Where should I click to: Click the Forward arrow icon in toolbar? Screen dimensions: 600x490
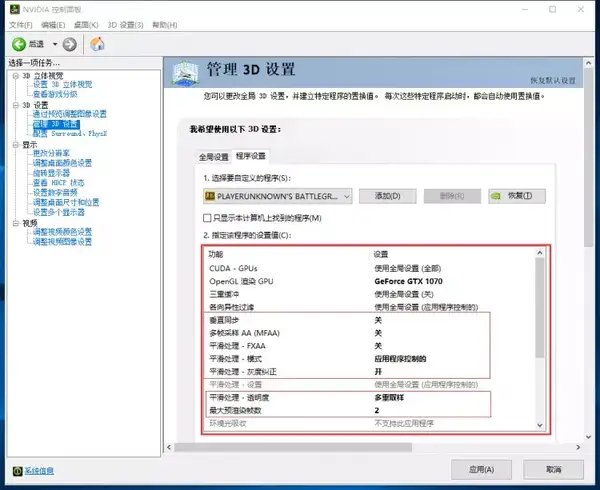[x=69, y=44]
